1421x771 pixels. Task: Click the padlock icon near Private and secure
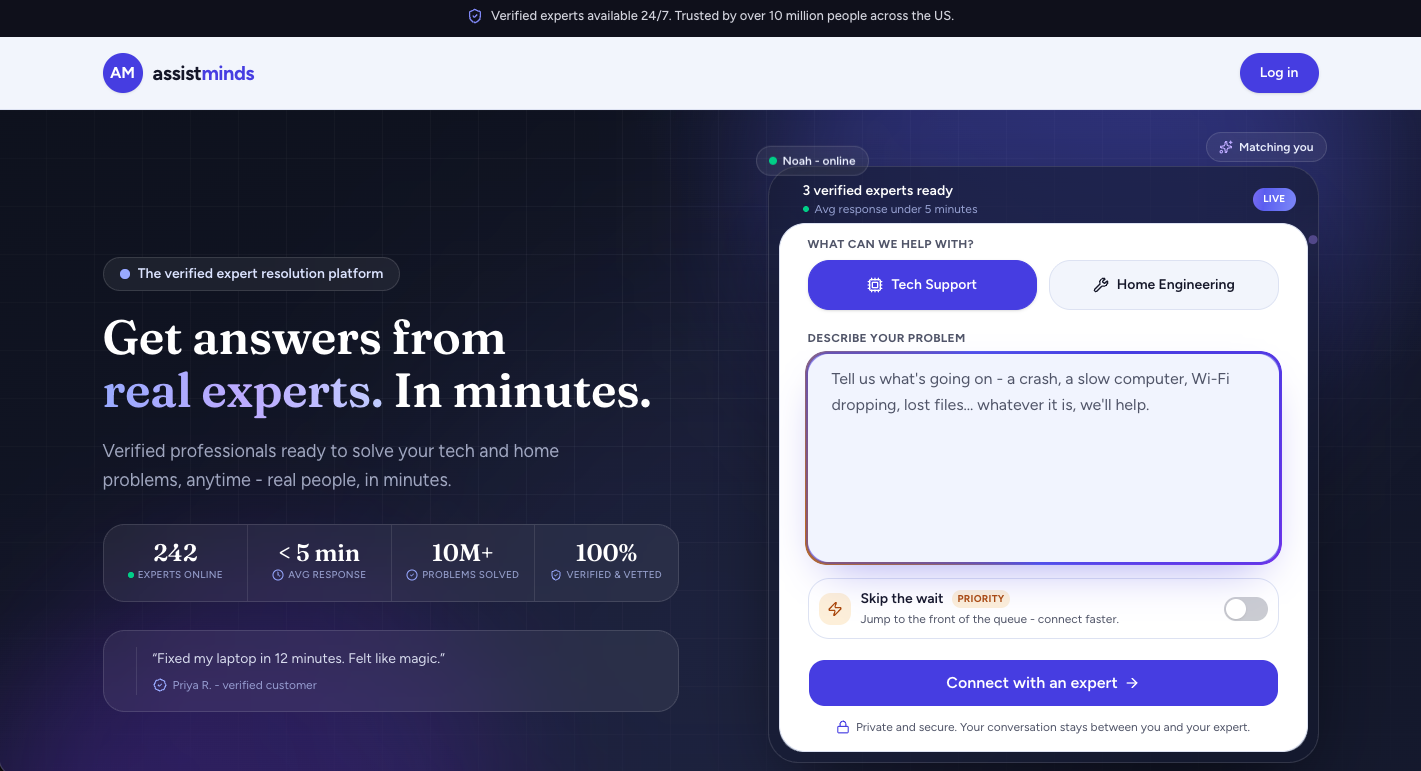(x=843, y=727)
